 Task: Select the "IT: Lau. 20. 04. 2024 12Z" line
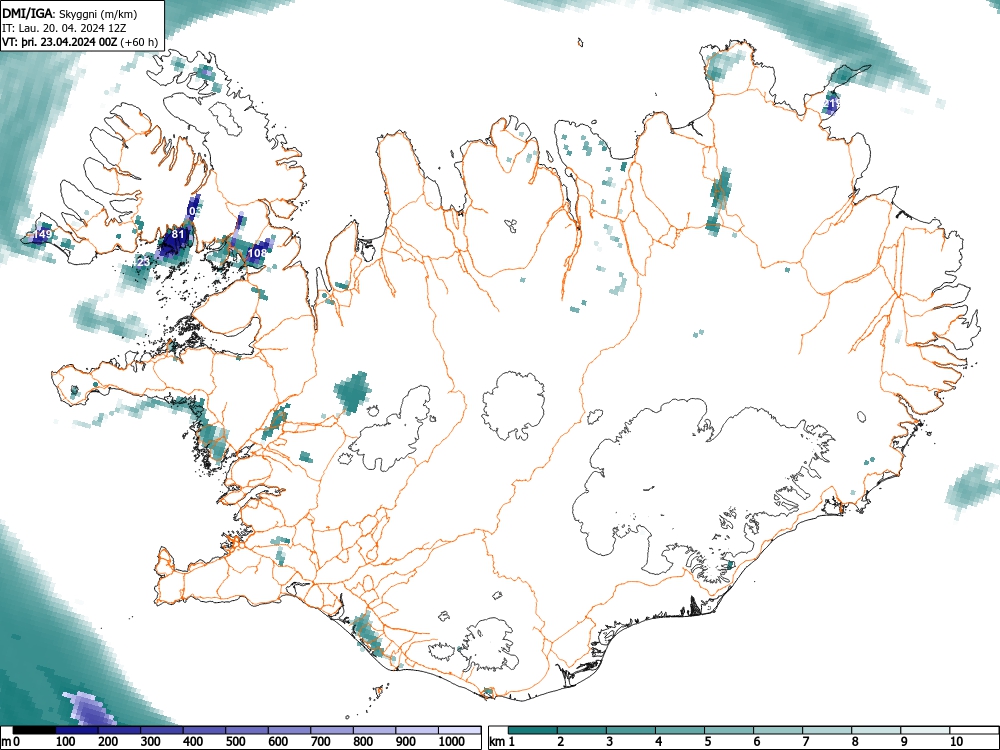[65, 28]
